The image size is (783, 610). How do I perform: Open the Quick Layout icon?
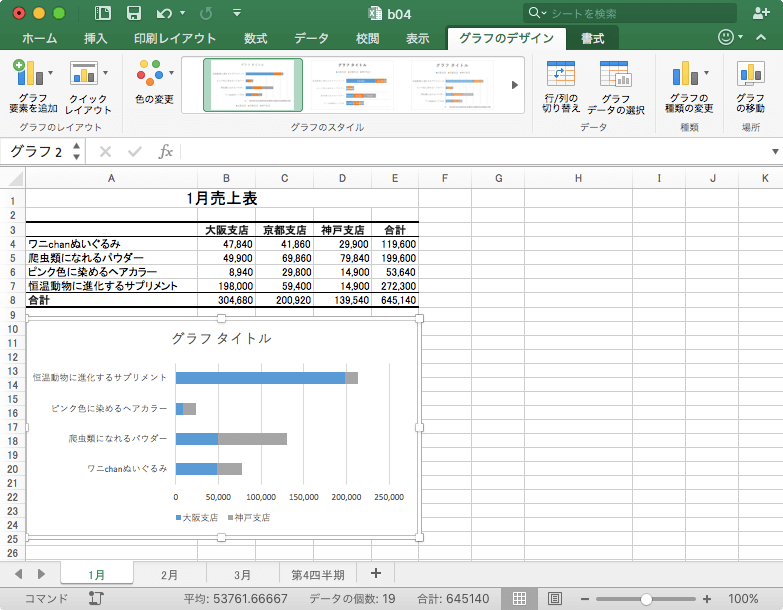(83, 73)
